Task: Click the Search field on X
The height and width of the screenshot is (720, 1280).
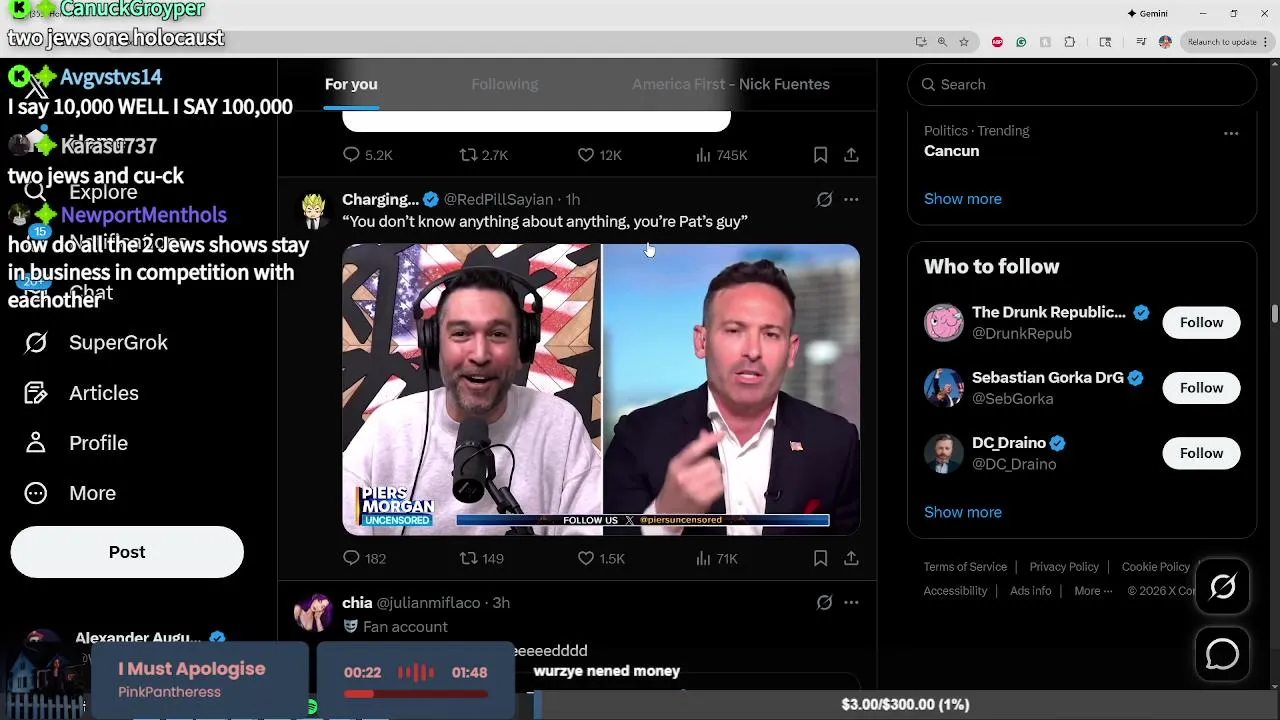Action: (1081, 85)
